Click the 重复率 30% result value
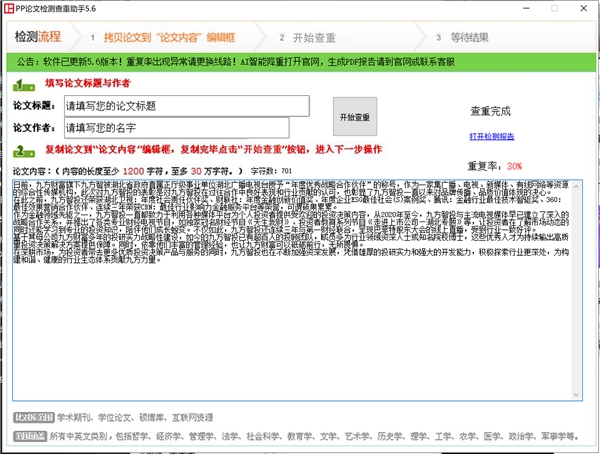The height and width of the screenshot is (454, 600). click(514, 166)
